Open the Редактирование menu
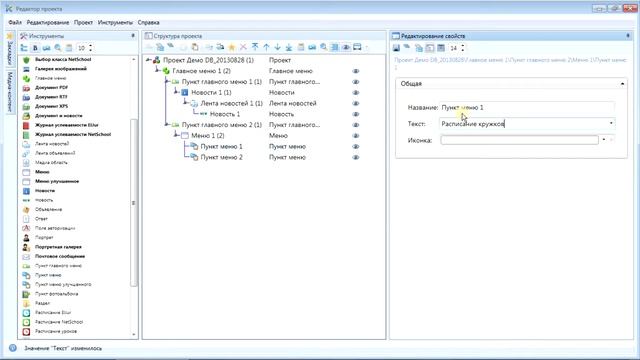The width and height of the screenshot is (640, 360). pos(48,22)
